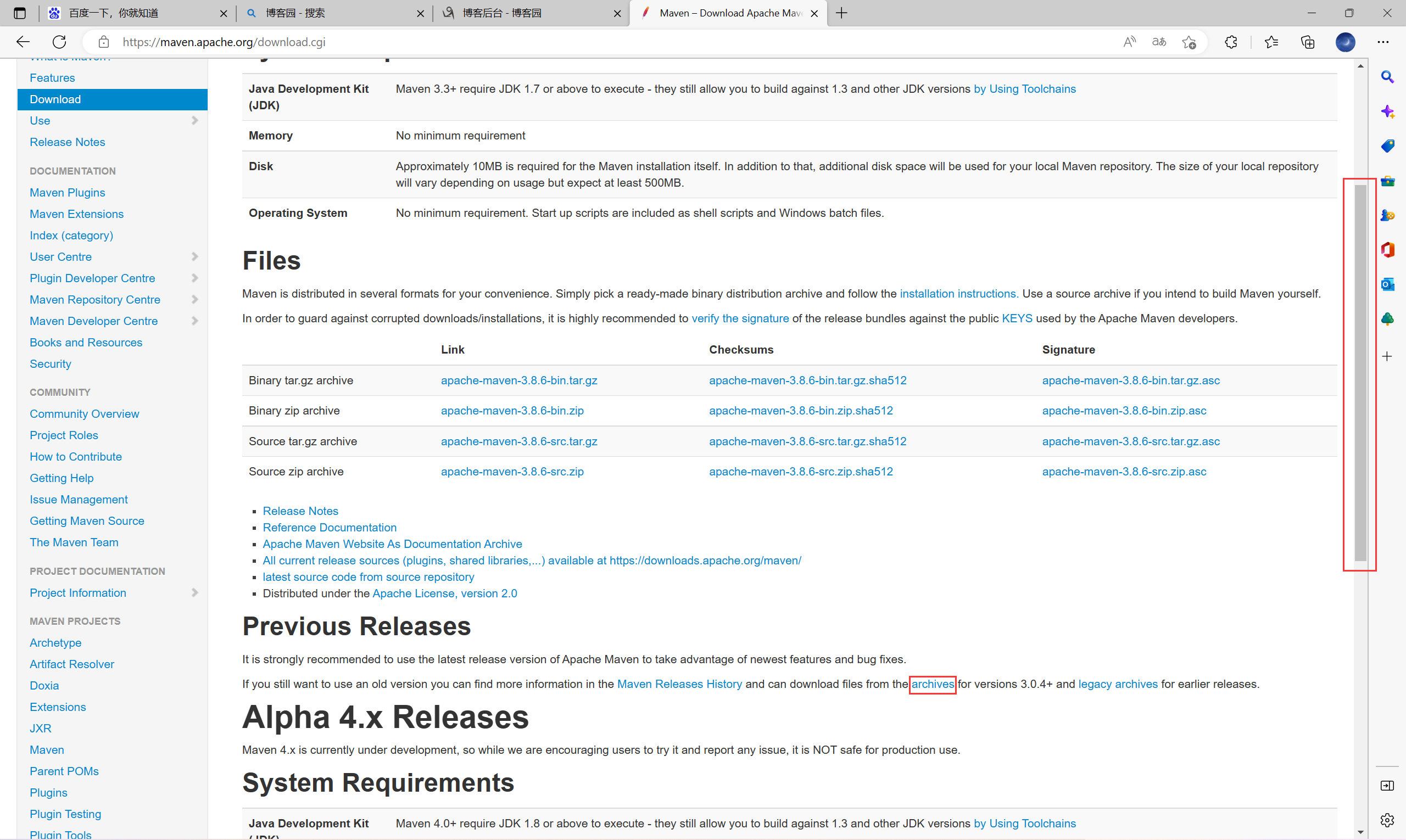Select Release Notes in left navigation
The width and height of the screenshot is (1406, 840).
[x=68, y=142]
